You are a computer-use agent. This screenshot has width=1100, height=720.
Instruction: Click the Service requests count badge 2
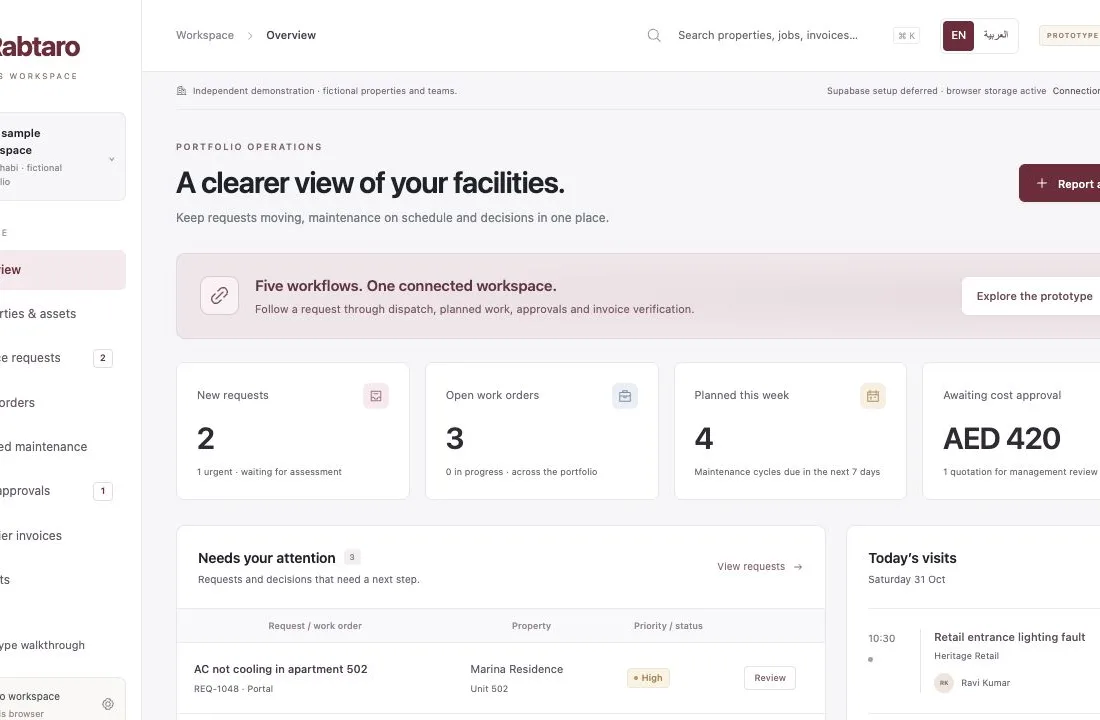point(103,358)
